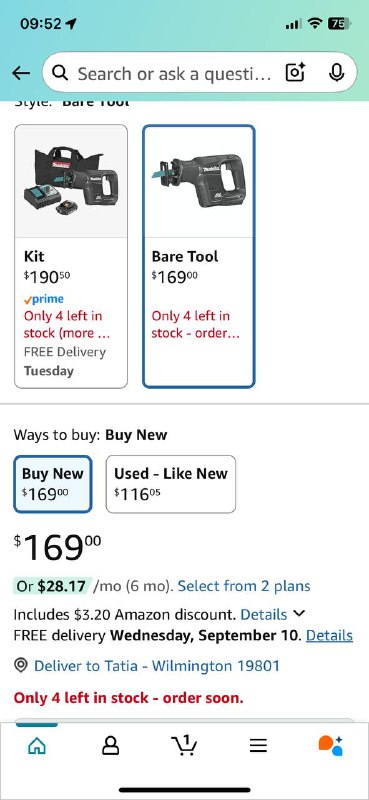Select the Kit style option

pyautogui.click(x=71, y=256)
